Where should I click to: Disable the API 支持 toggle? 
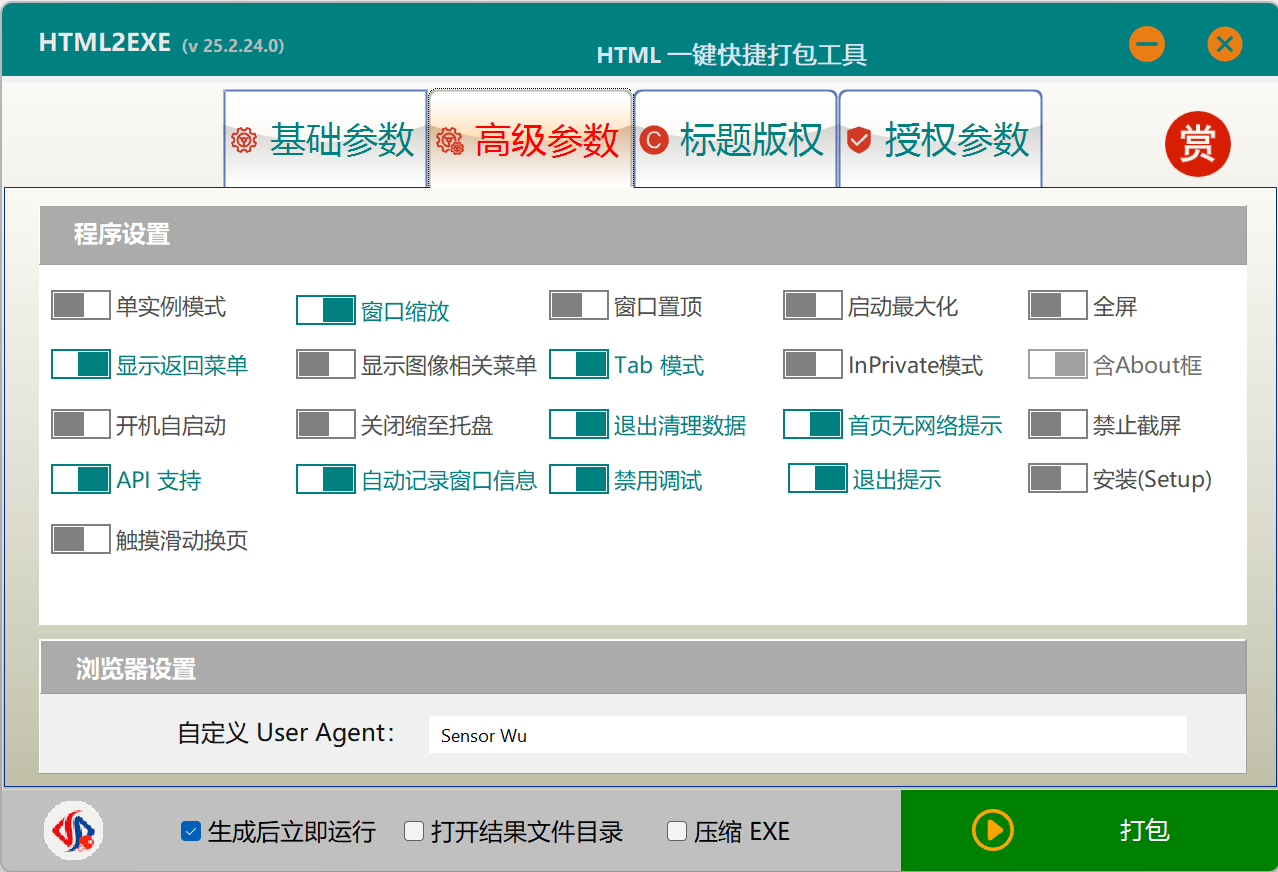[x=80, y=479]
